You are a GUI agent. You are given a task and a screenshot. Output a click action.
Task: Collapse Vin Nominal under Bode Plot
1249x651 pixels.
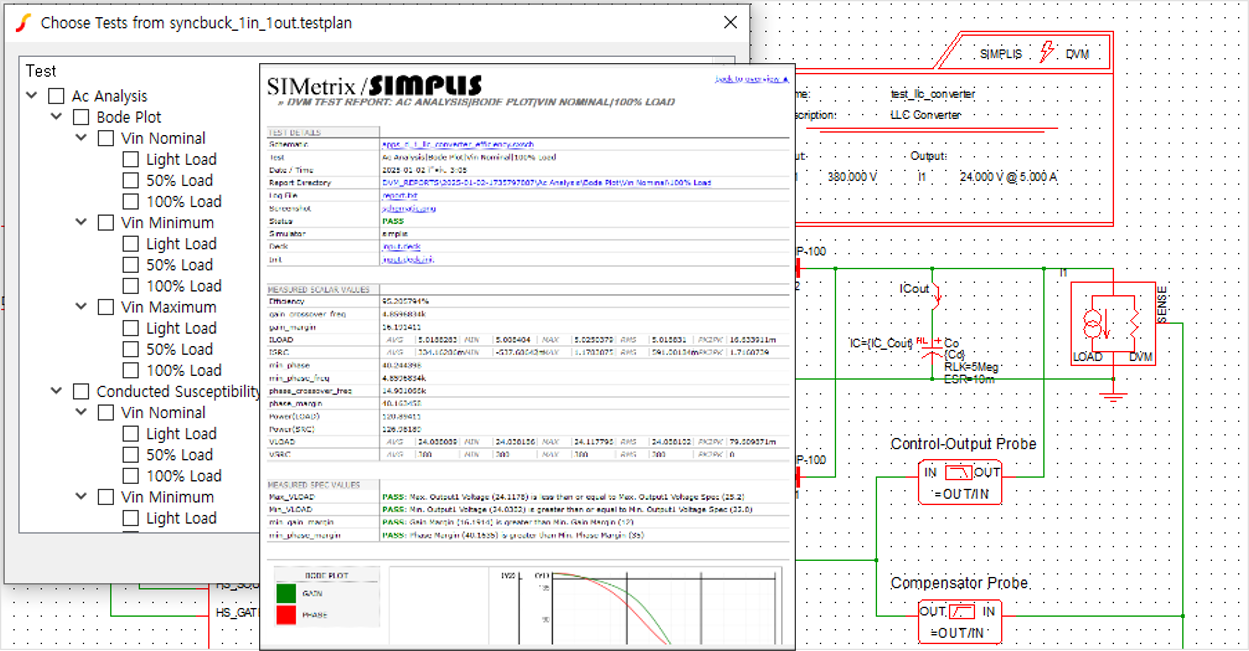click(x=81, y=138)
